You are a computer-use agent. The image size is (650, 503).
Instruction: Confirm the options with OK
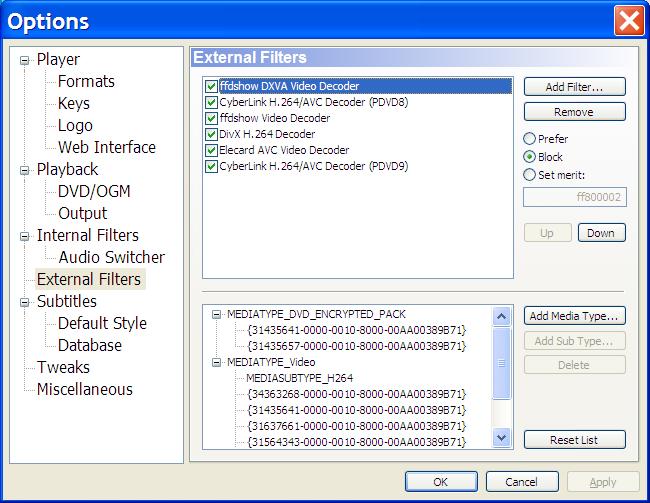click(441, 482)
